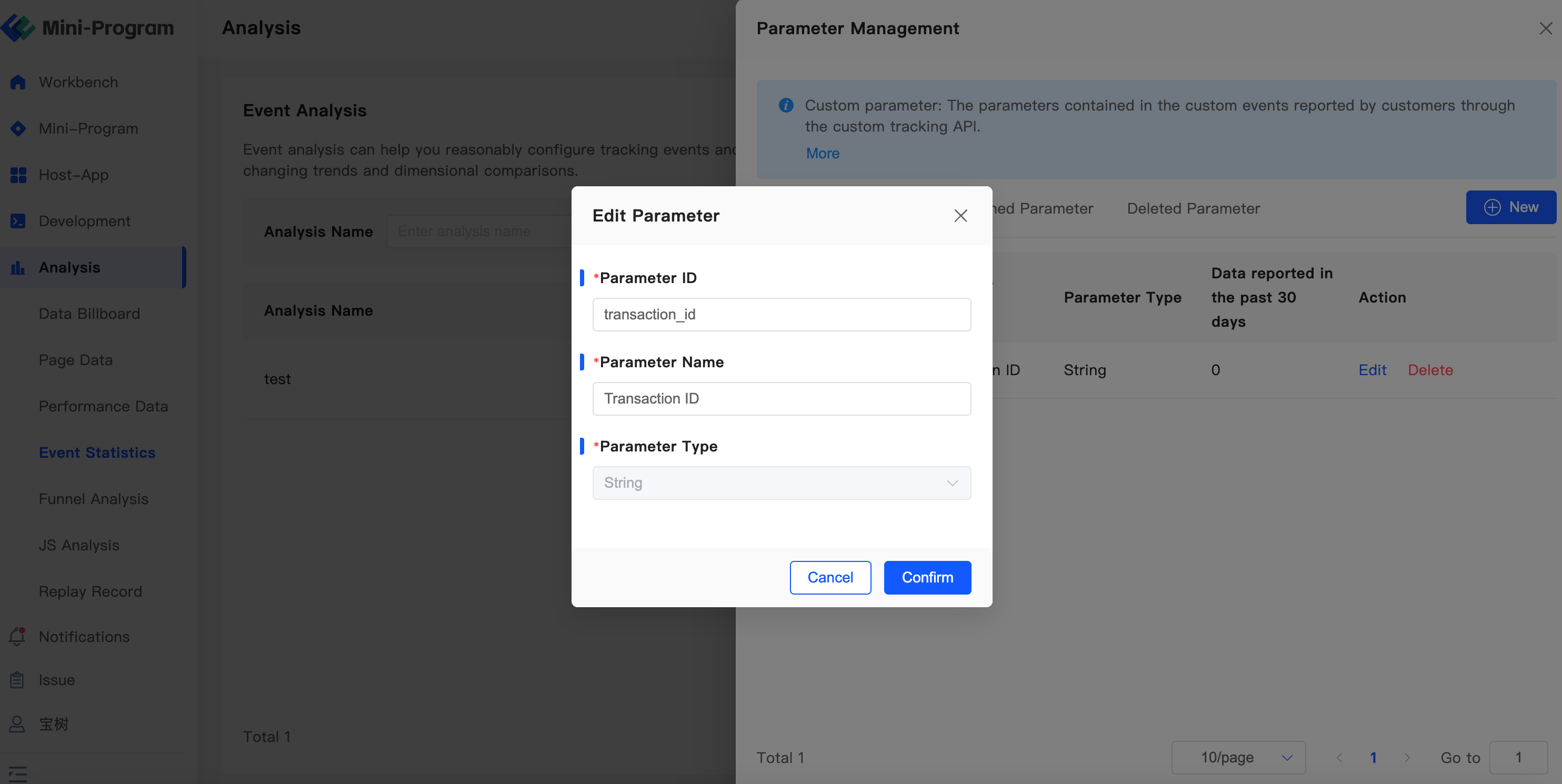Open Page Data submenu item

[76, 360]
